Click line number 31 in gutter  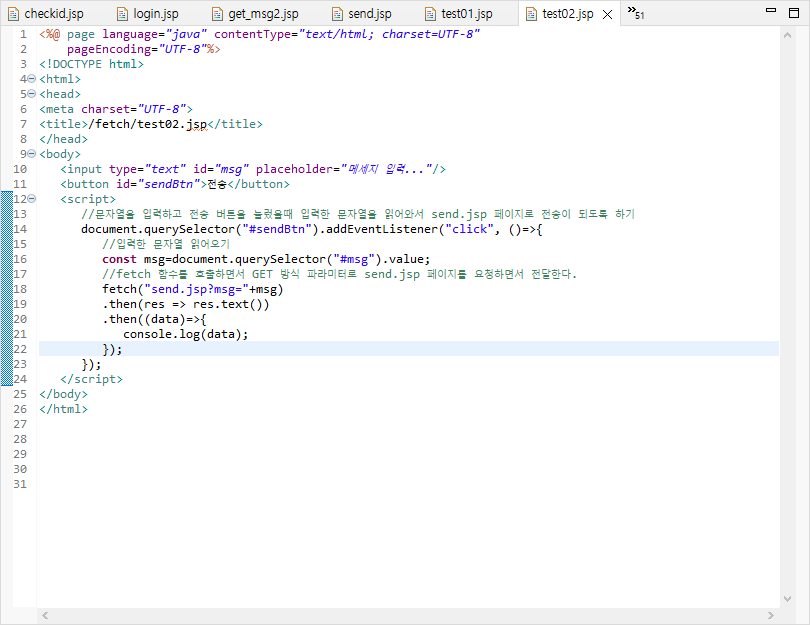20,484
